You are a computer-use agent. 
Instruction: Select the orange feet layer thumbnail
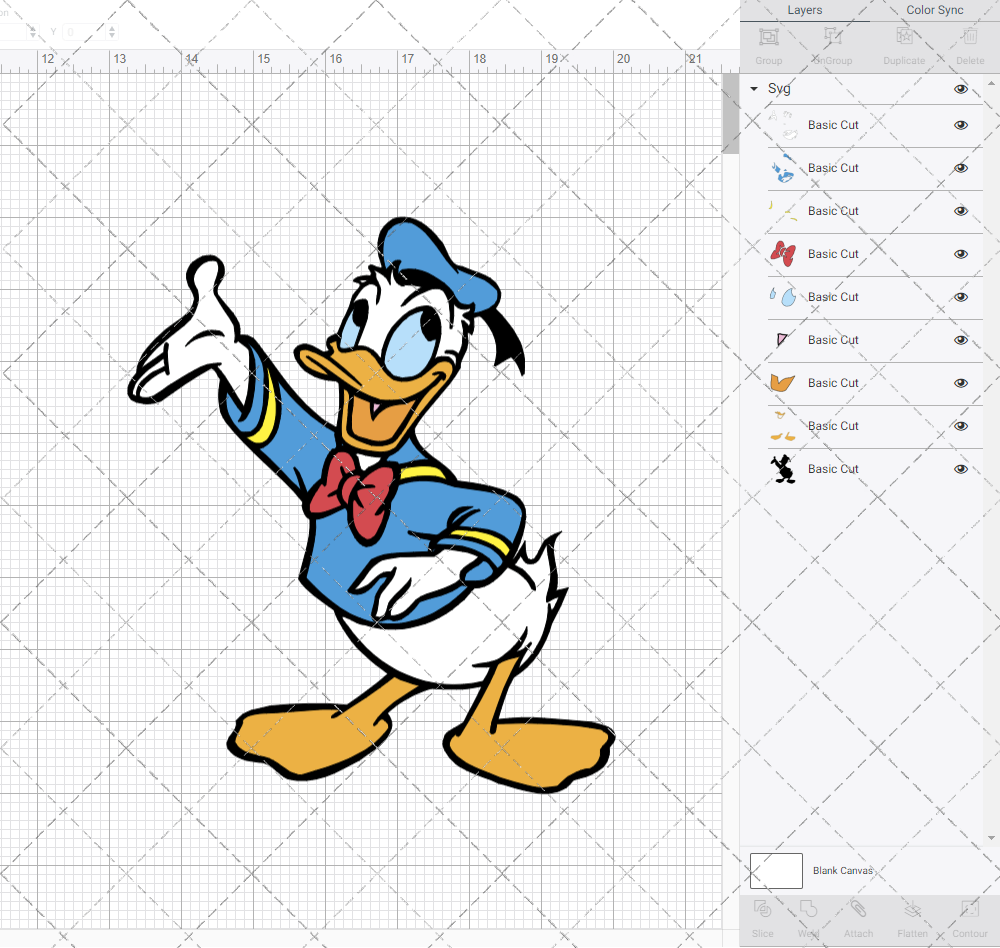[783, 426]
